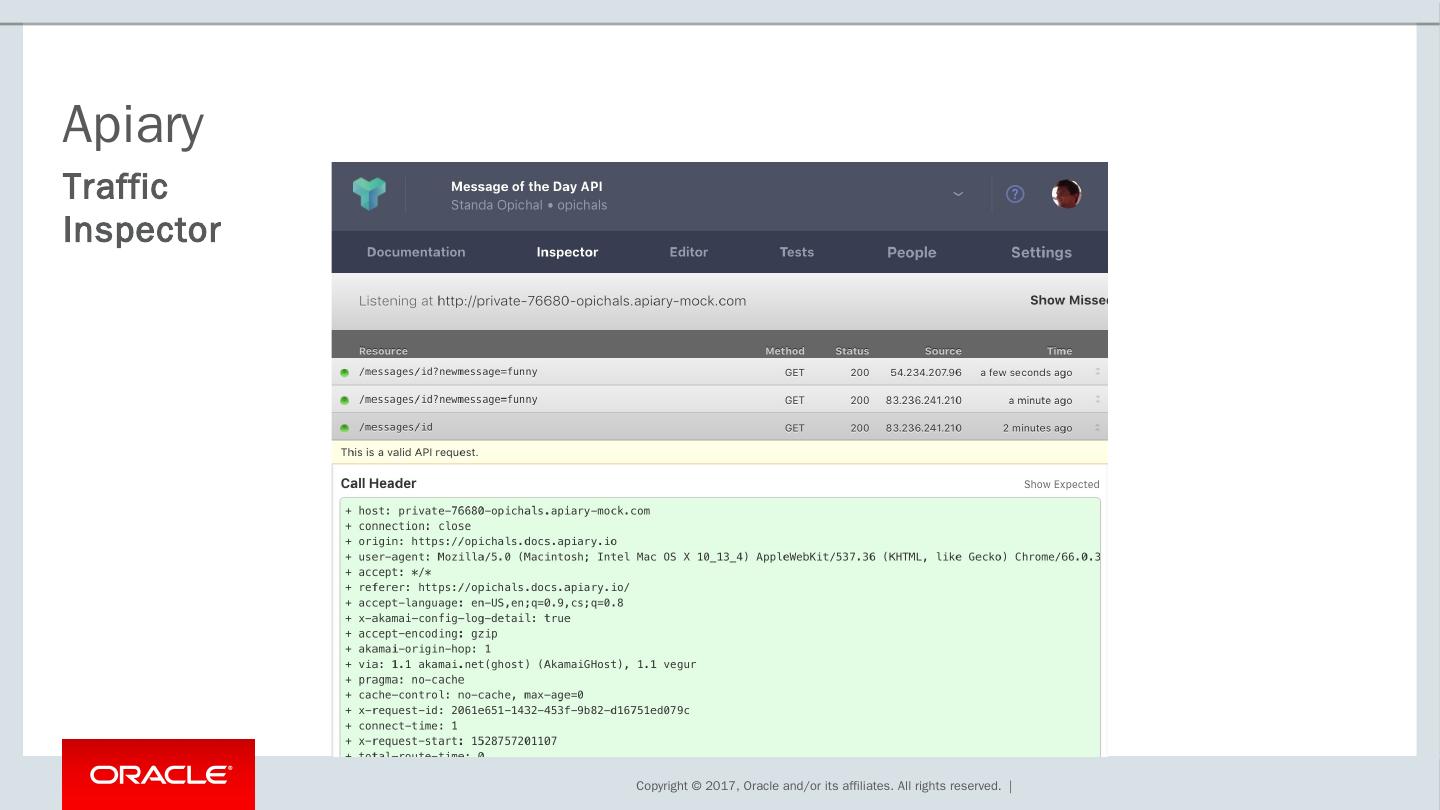Expand the 'a minute ago' request row arrows

click(1097, 400)
